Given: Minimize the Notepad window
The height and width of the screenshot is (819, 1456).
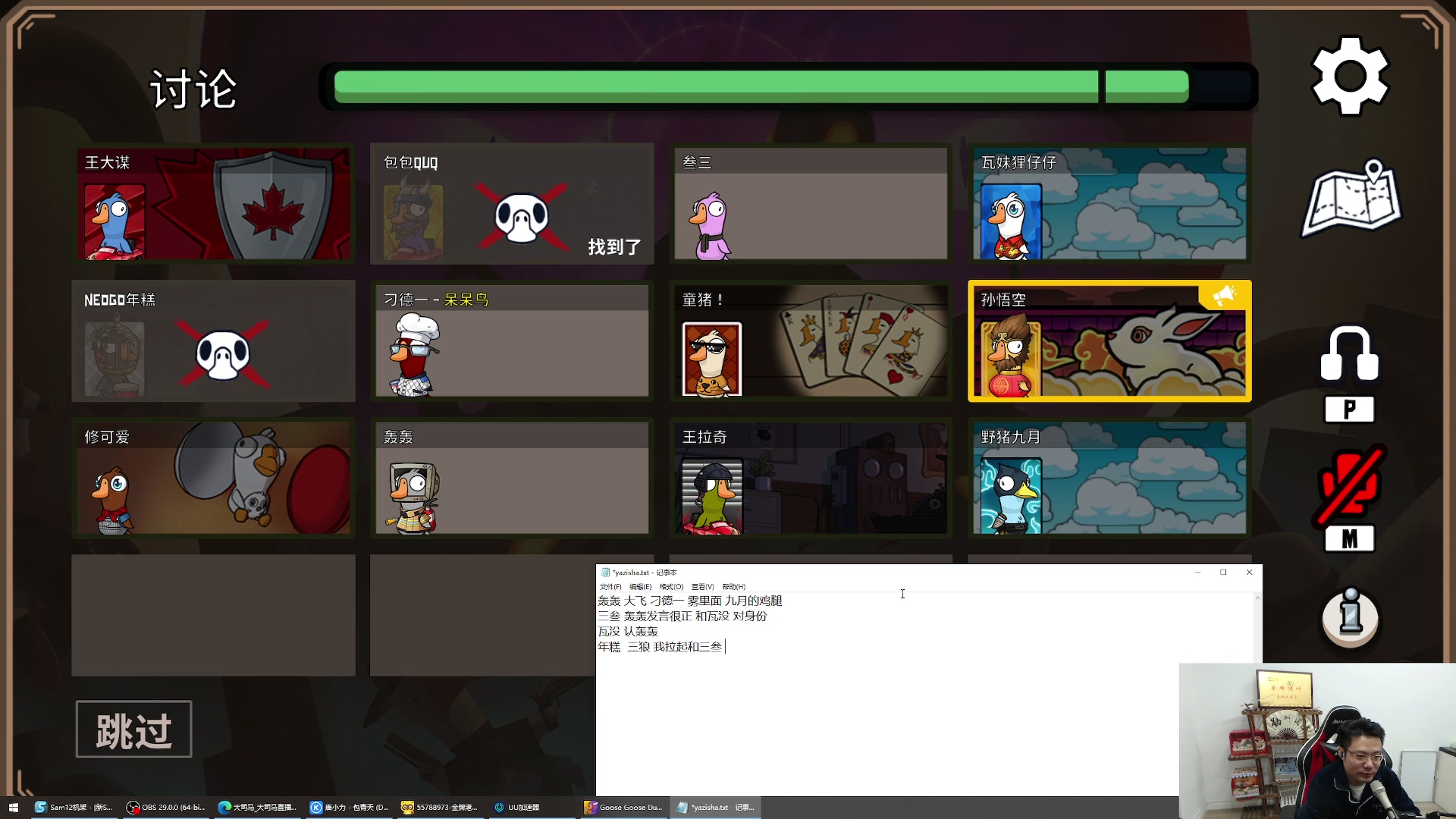Looking at the screenshot, I should point(1197,573).
